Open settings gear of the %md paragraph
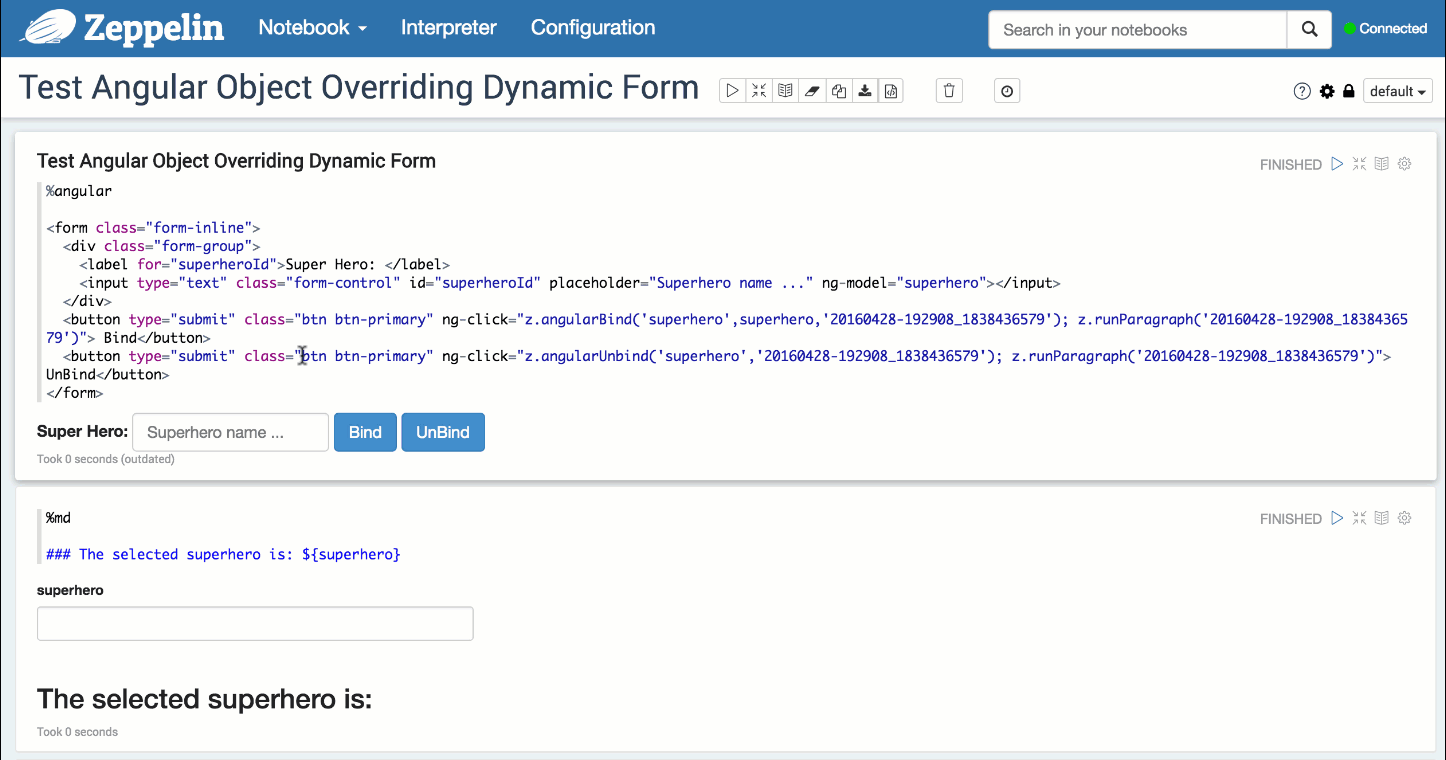The image size is (1446, 760). (x=1404, y=518)
